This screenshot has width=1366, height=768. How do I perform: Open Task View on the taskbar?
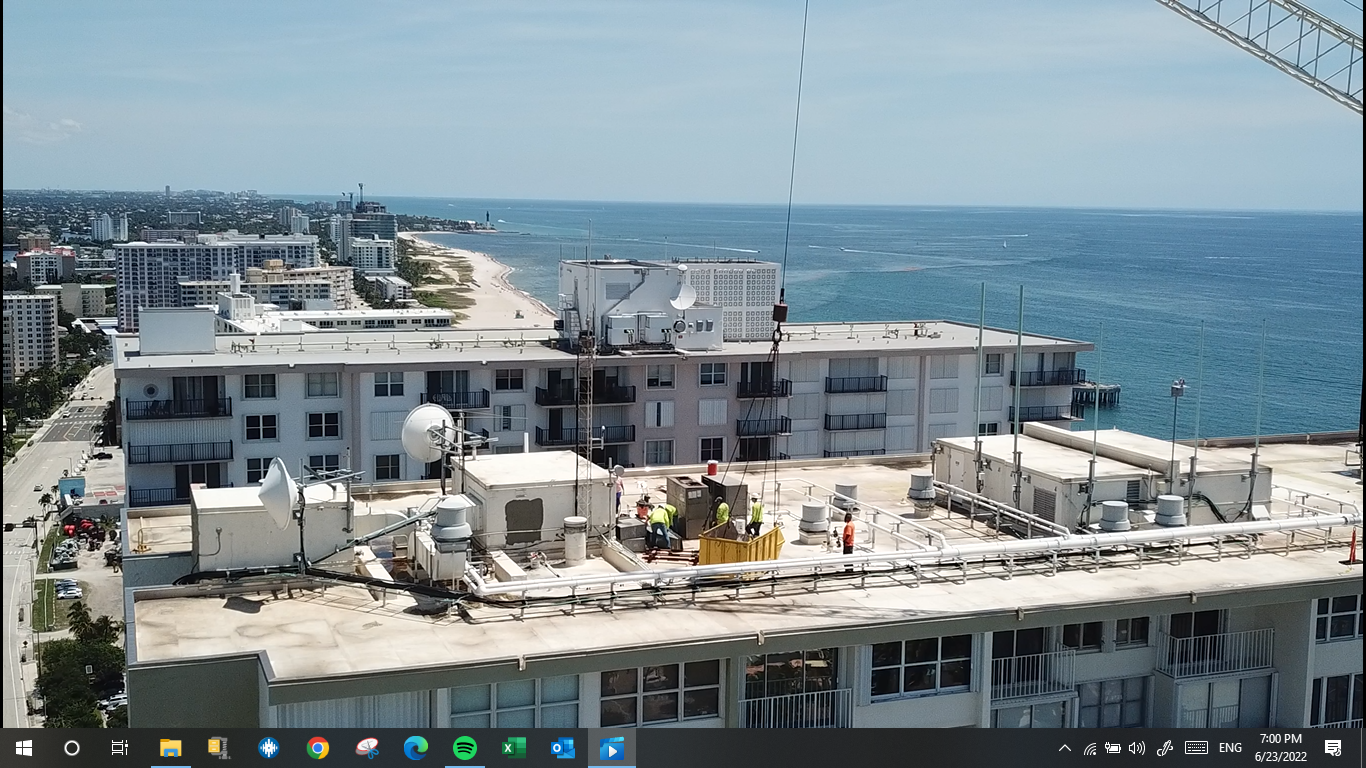click(x=120, y=748)
